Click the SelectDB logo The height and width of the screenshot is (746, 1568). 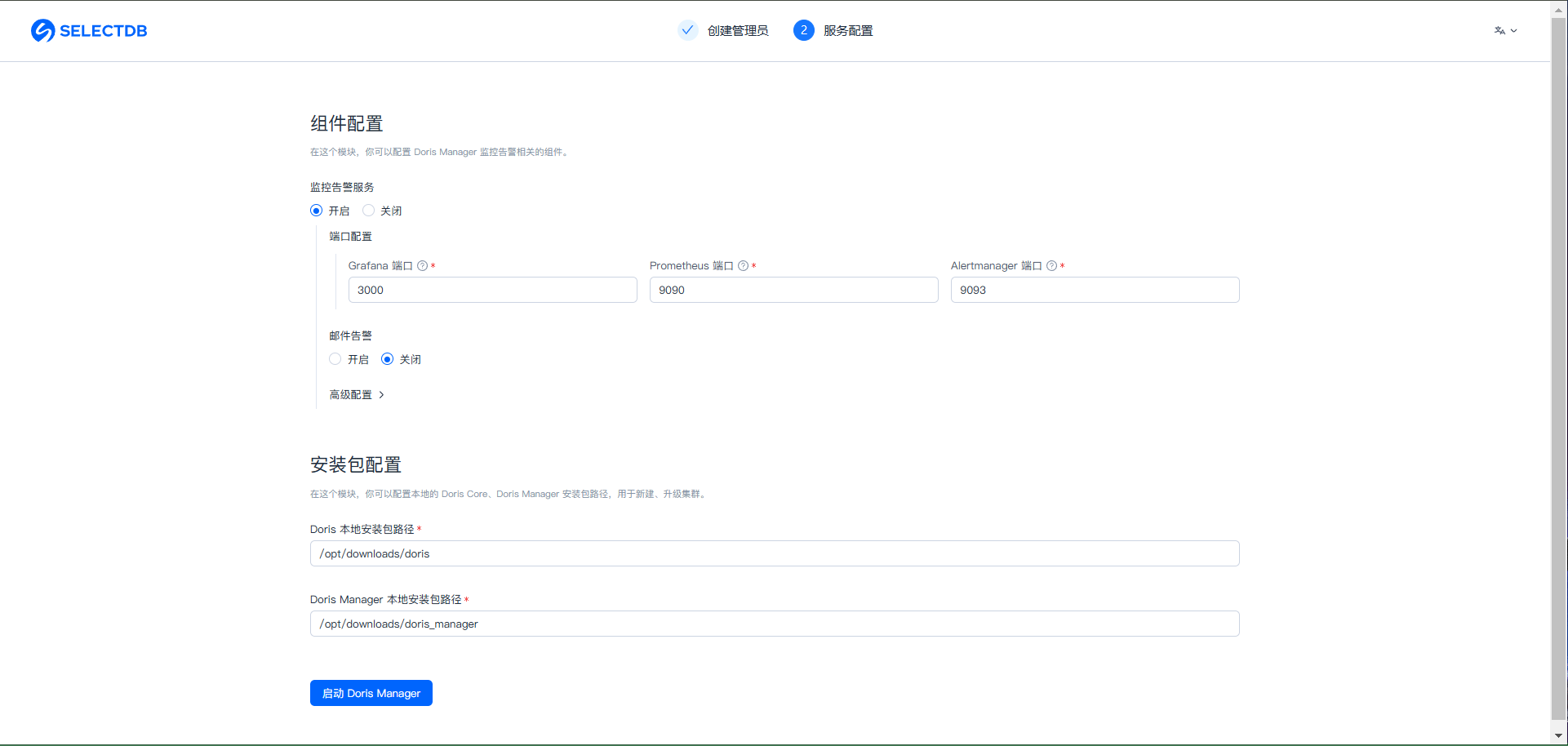click(89, 31)
